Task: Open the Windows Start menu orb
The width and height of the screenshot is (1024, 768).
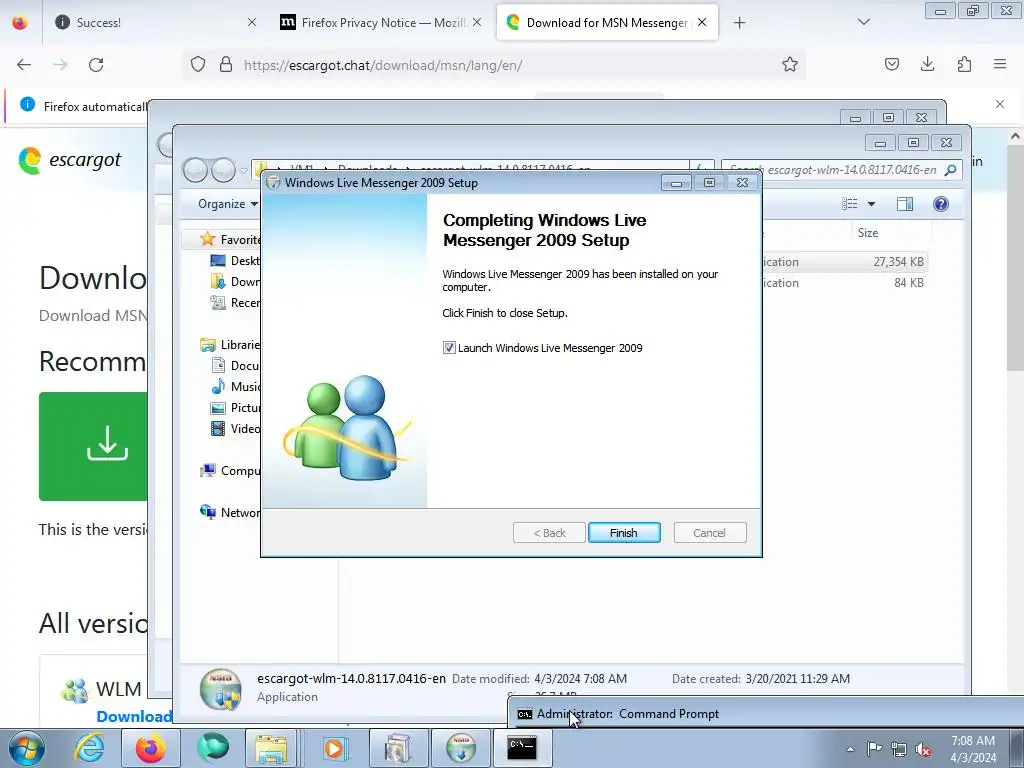Action: [x=26, y=748]
